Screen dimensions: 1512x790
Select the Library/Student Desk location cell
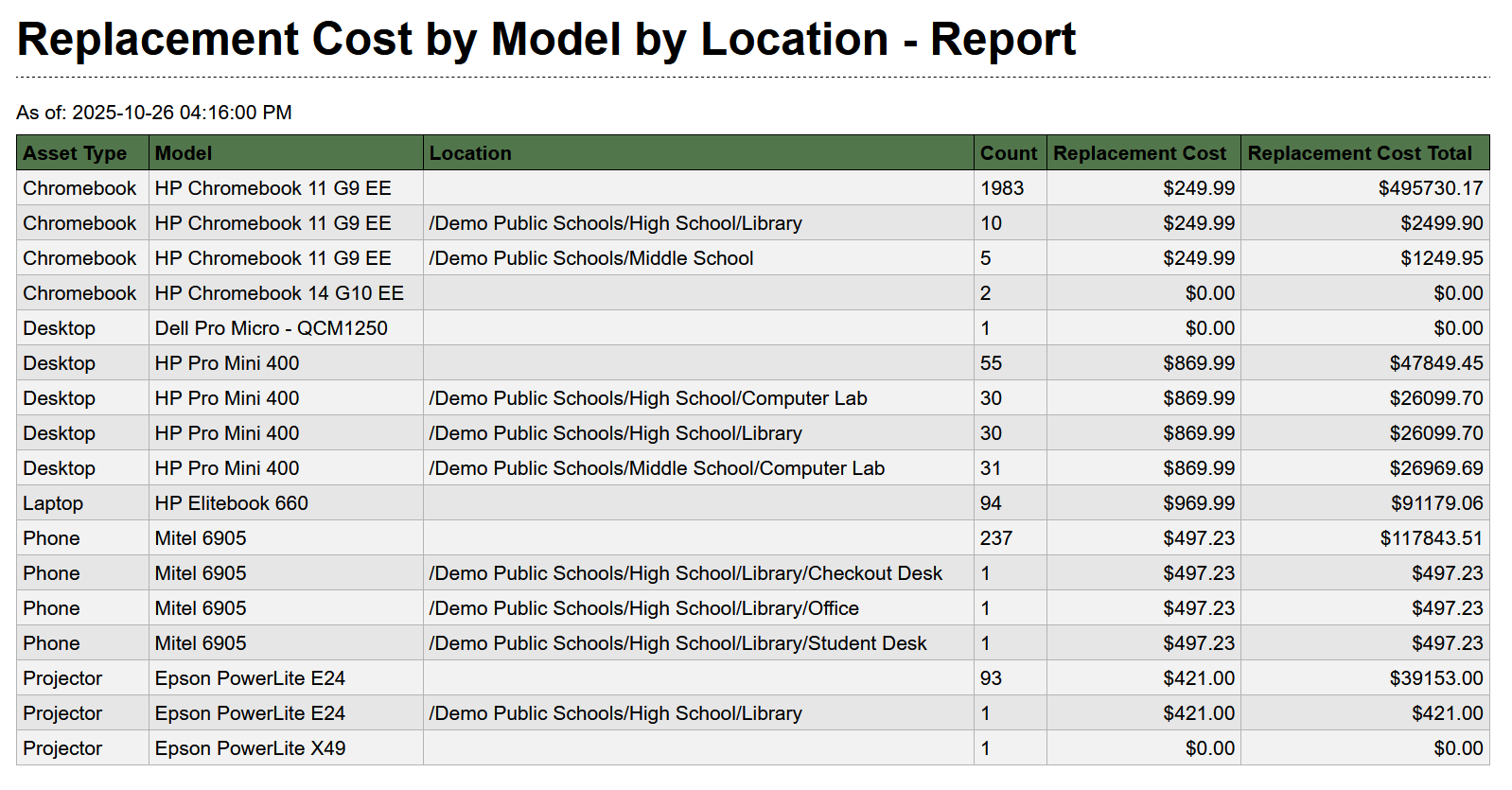[x=677, y=643]
